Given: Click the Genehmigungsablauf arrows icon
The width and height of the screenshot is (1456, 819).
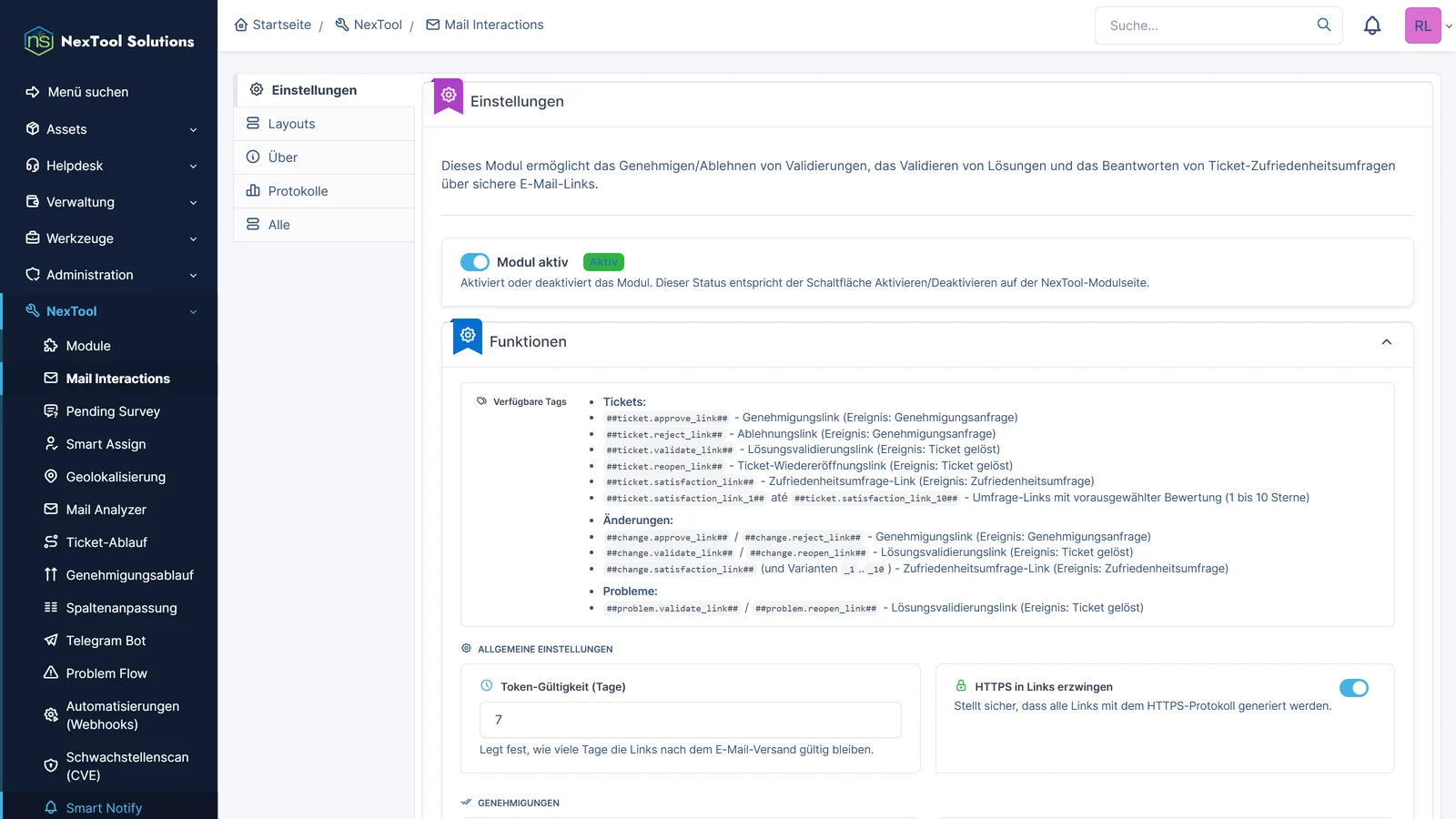Looking at the screenshot, I should click(x=51, y=575).
